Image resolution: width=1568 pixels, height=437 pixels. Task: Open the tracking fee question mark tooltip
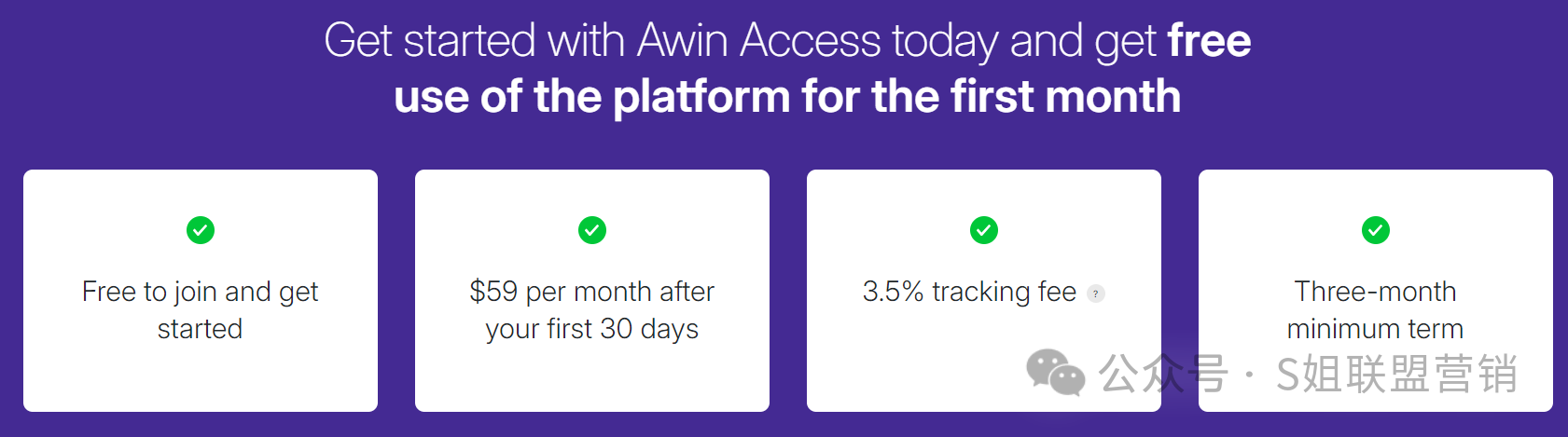(1096, 294)
